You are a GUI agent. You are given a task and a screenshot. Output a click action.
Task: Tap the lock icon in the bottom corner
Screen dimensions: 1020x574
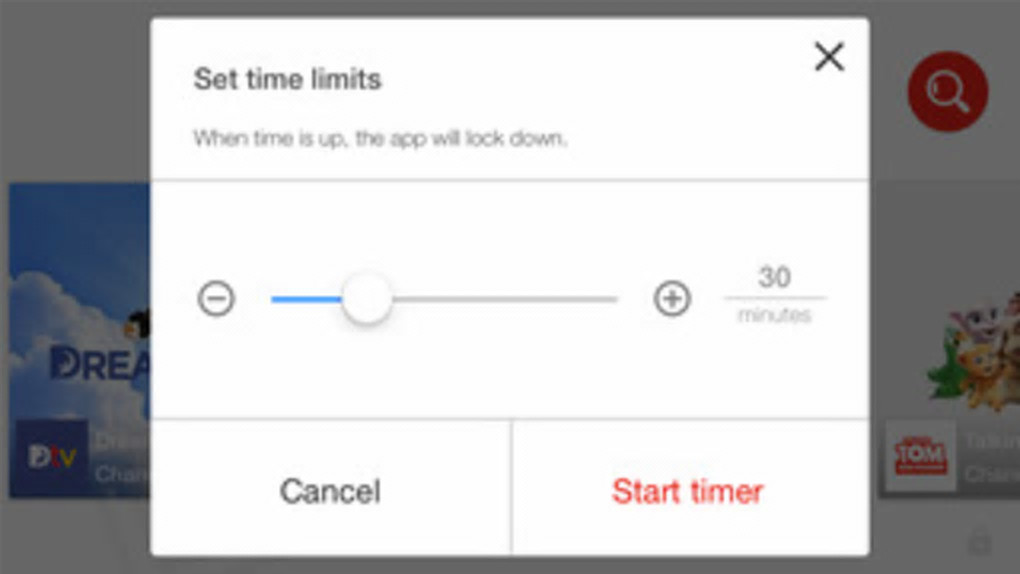(x=980, y=541)
